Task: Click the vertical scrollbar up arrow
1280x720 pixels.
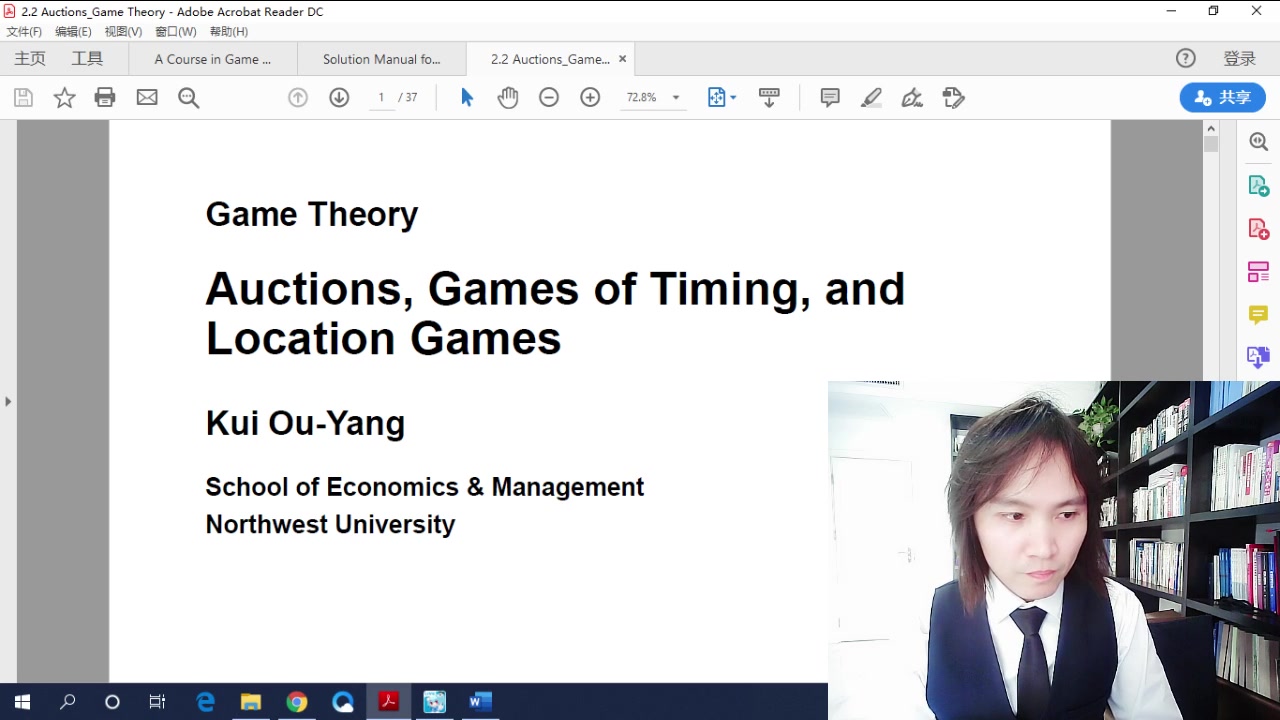Action: (x=1211, y=128)
